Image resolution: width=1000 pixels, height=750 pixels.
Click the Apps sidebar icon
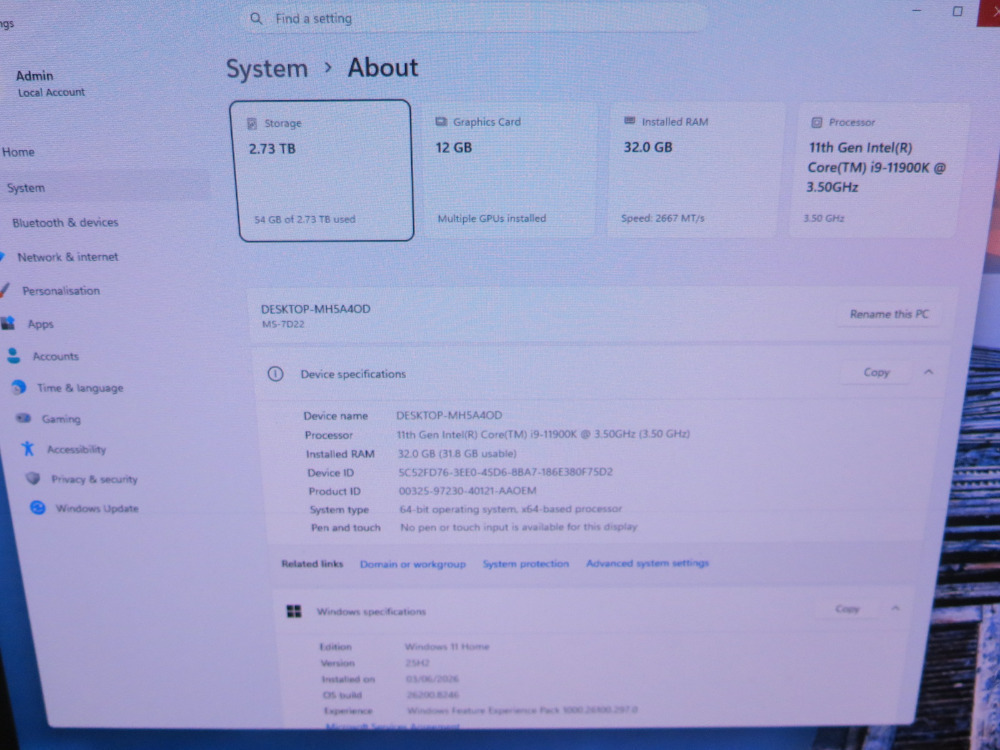8,323
